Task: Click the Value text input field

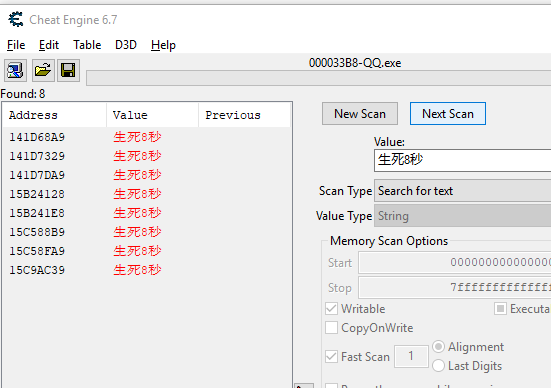Action: (462, 160)
